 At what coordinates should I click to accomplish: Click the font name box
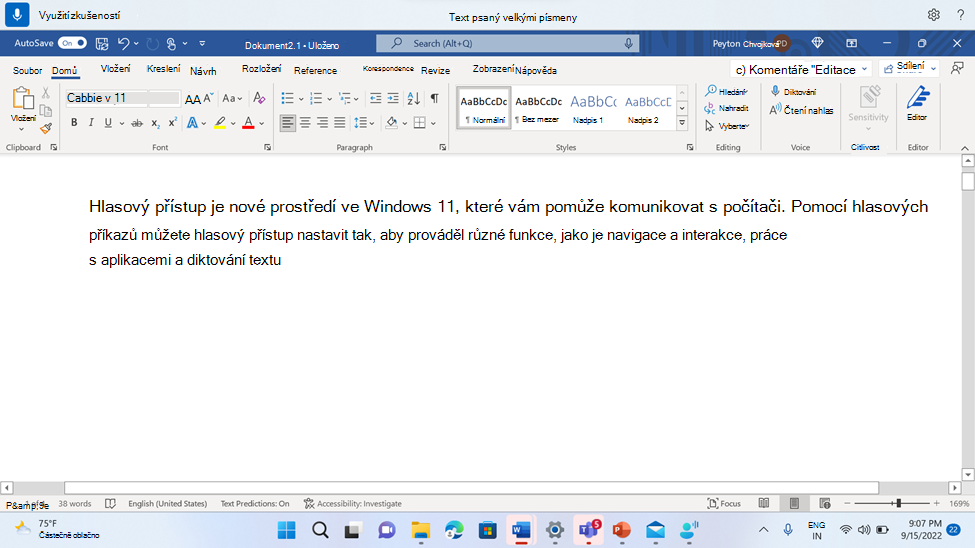click(107, 98)
